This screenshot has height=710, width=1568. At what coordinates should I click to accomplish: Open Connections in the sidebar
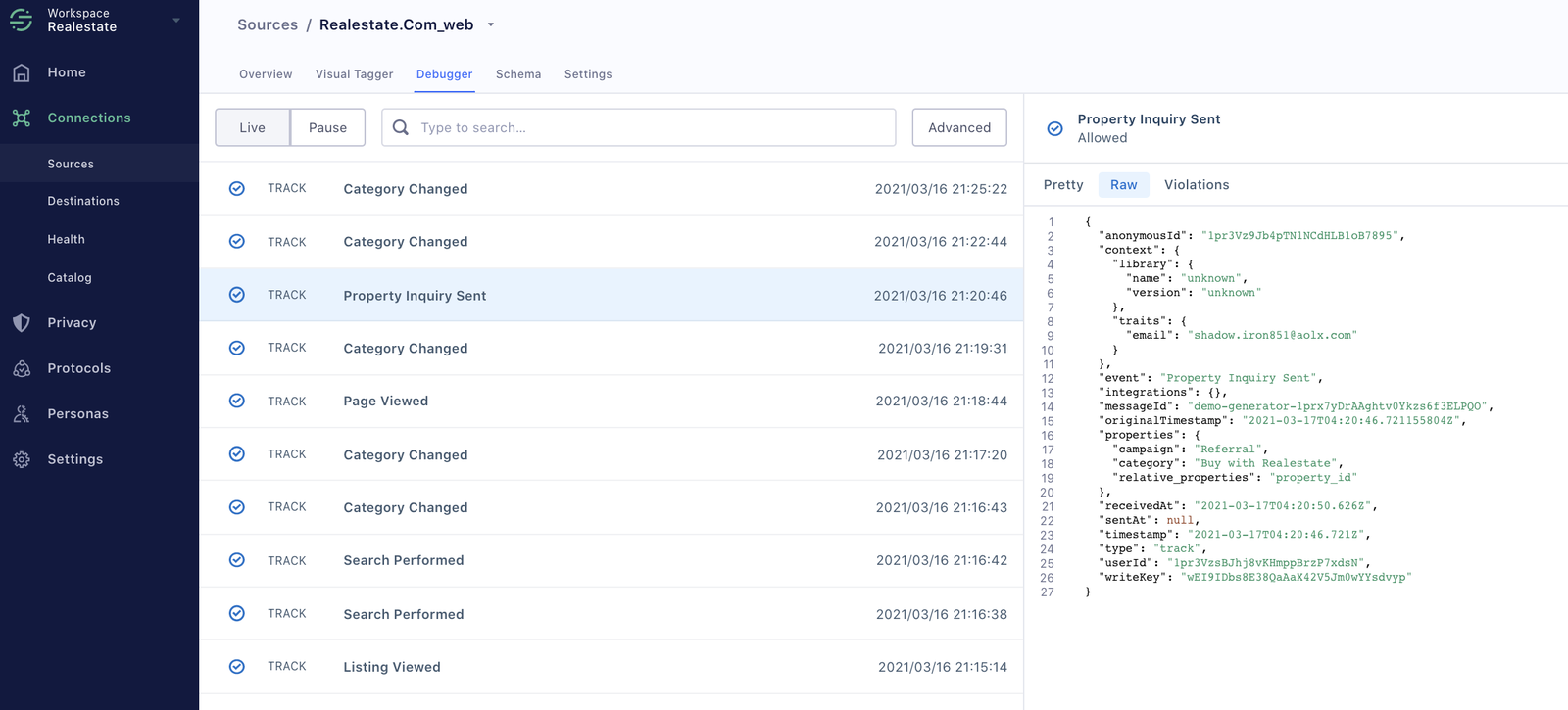point(89,118)
